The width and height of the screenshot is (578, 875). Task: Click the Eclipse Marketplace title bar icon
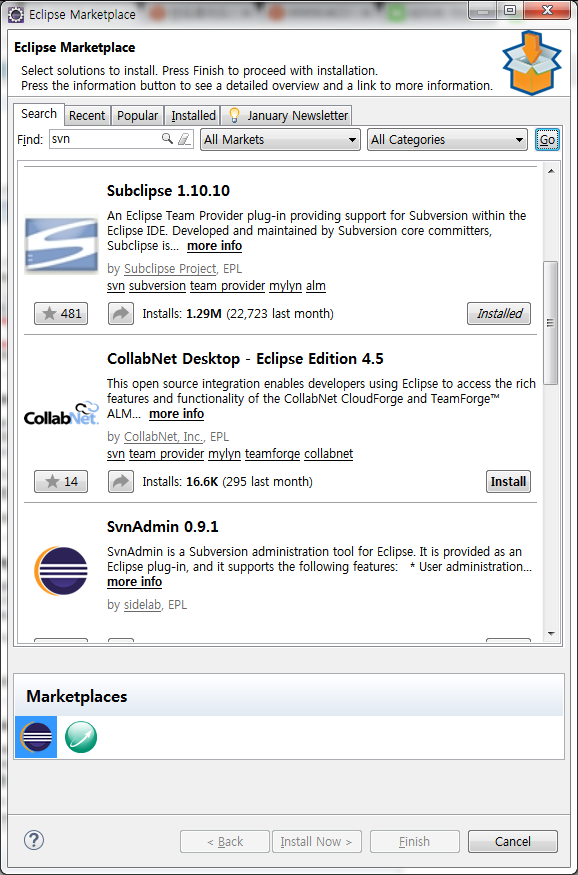coord(15,14)
